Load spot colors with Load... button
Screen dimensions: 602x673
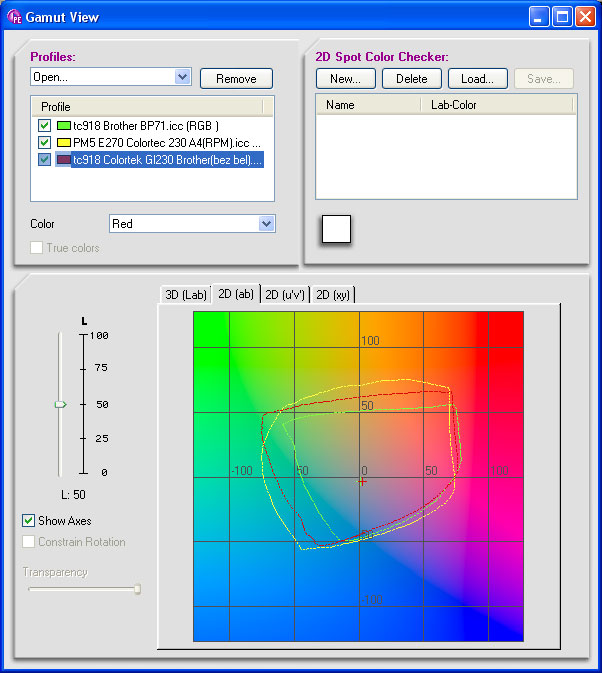pos(478,79)
